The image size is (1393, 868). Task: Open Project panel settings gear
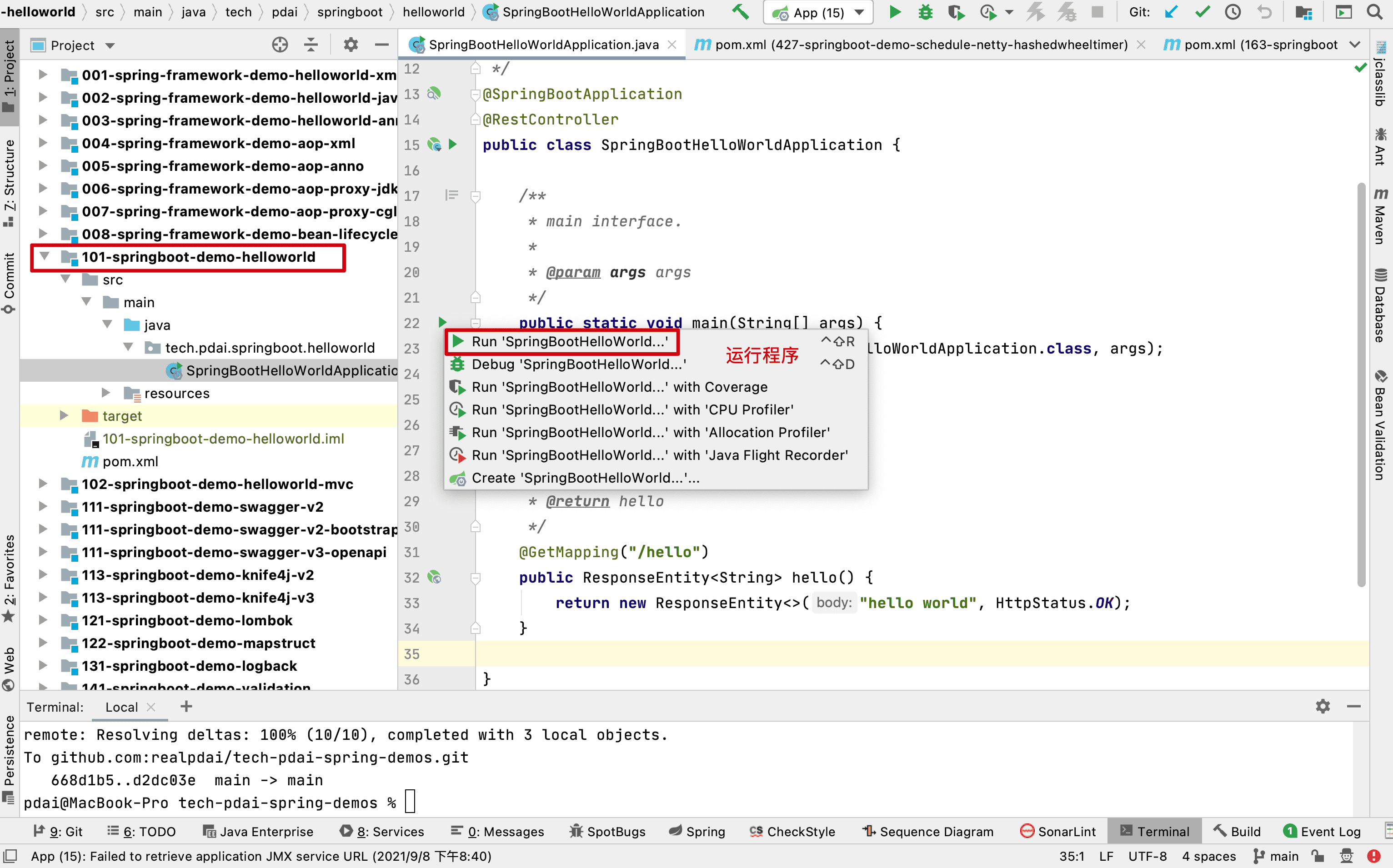[350, 45]
